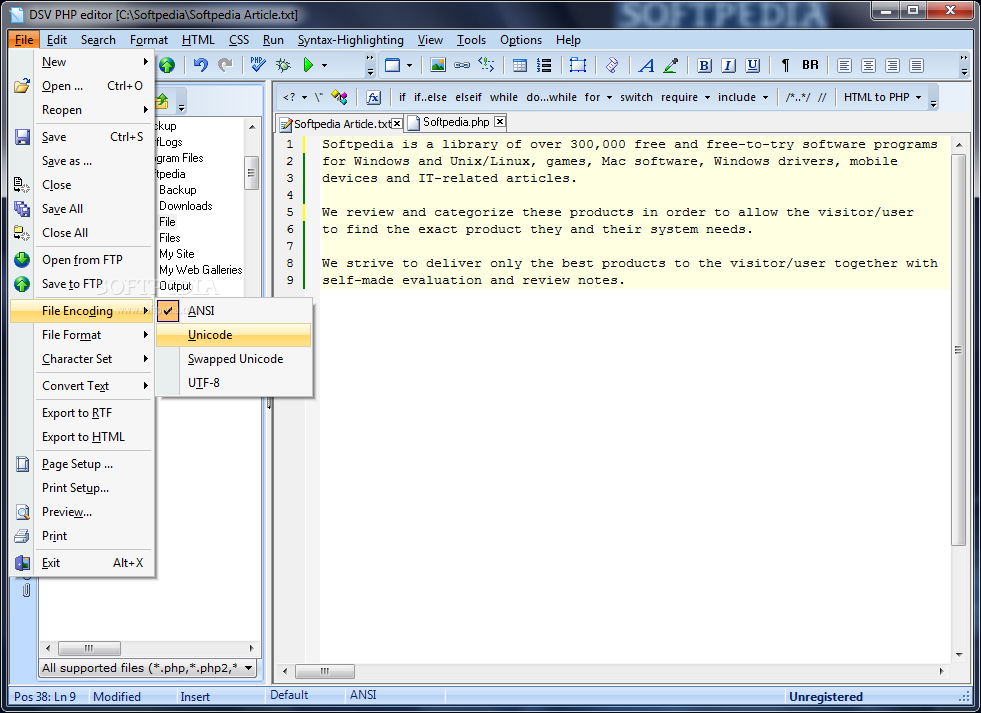Click the folder up icon in file panel
The image size is (981, 713).
click(162, 100)
